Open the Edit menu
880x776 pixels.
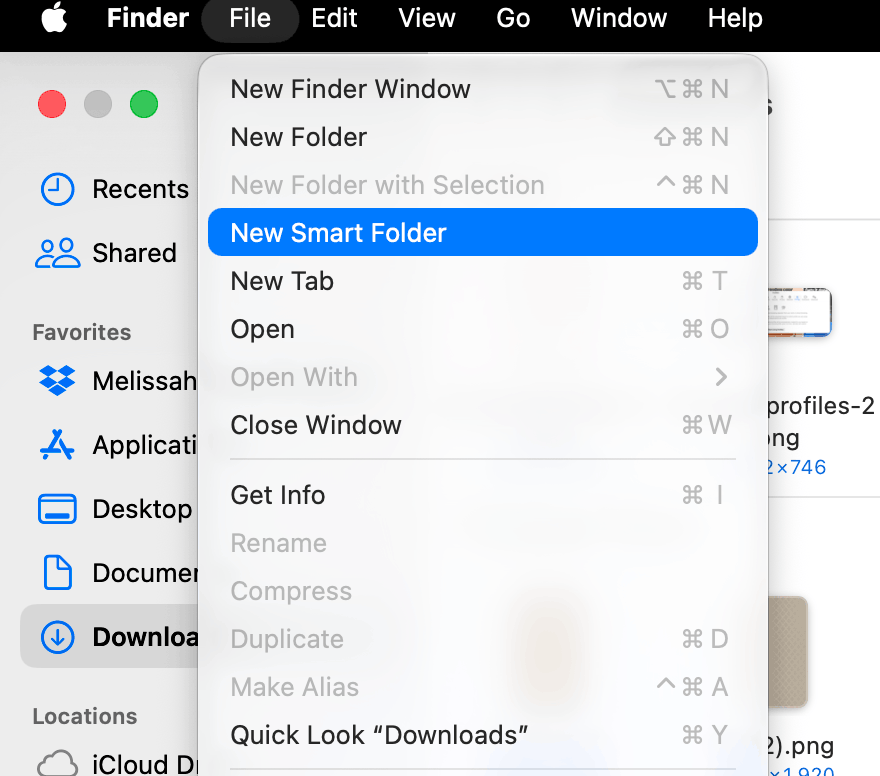[334, 18]
